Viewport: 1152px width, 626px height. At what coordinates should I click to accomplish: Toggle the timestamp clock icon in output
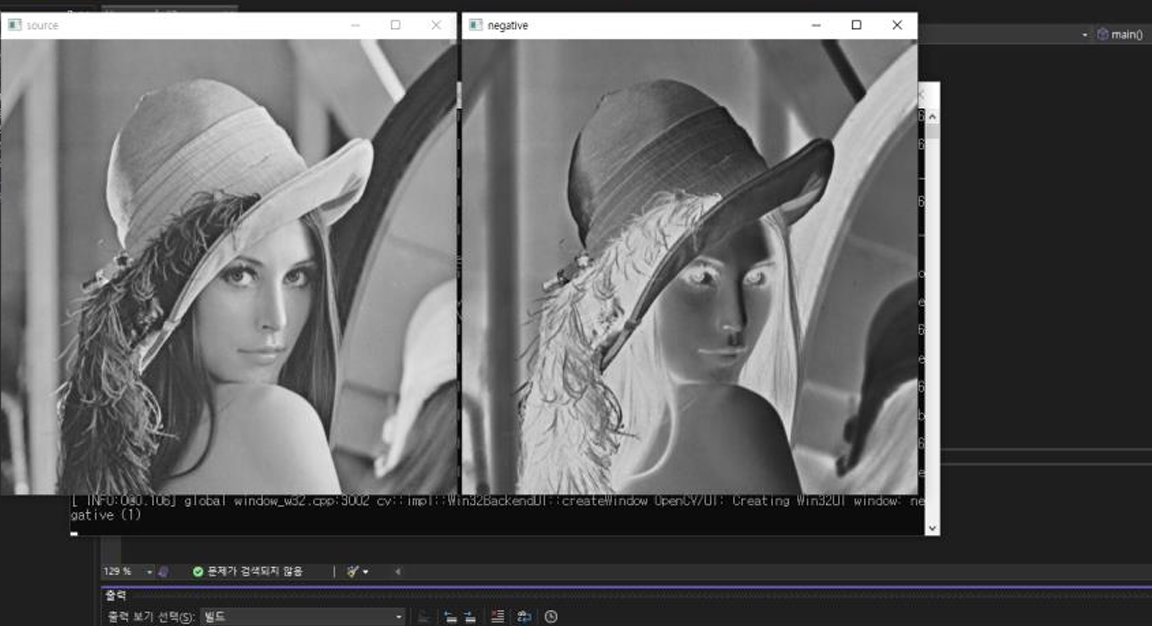(551, 616)
